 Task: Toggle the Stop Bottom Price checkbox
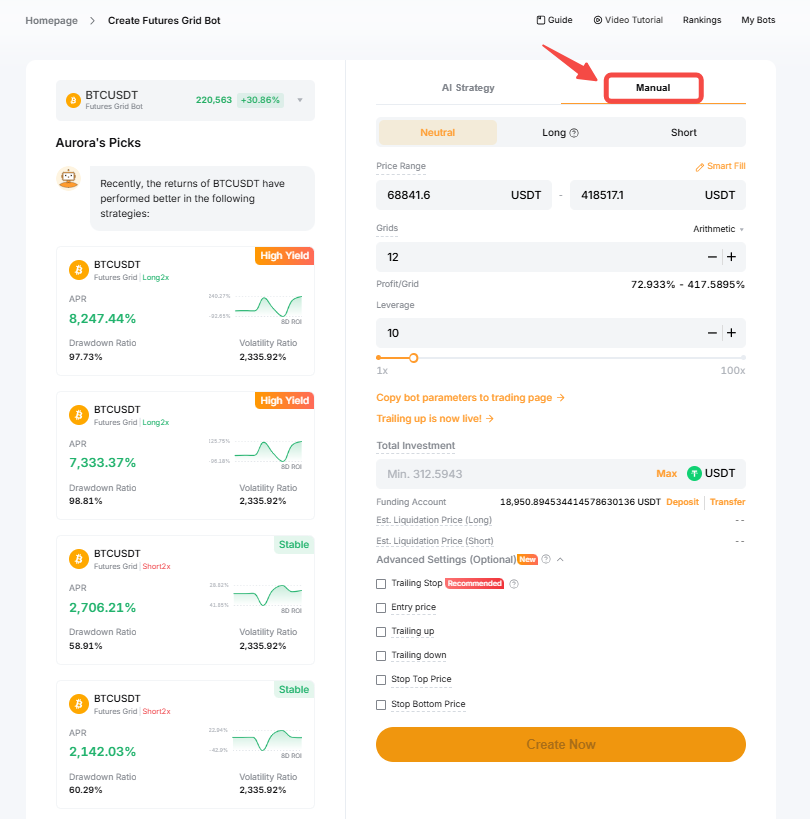381,705
